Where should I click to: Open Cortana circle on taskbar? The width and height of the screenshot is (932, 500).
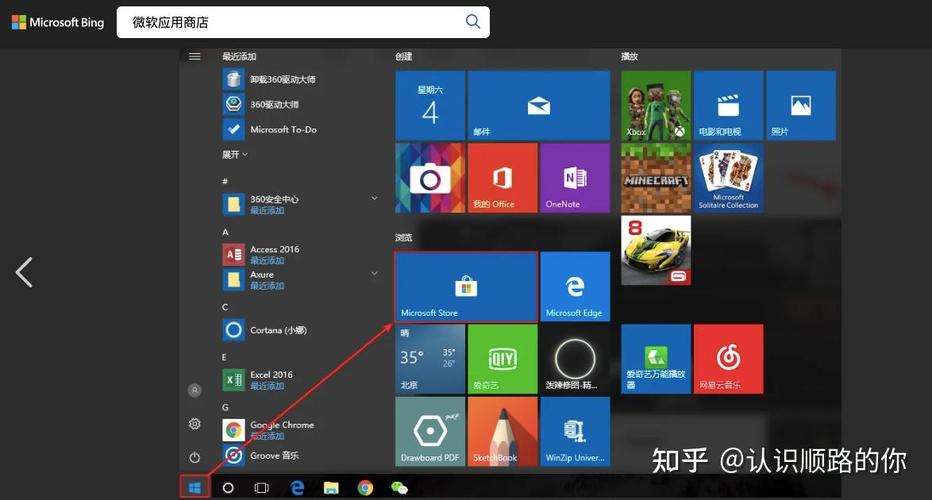pos(228,488)
